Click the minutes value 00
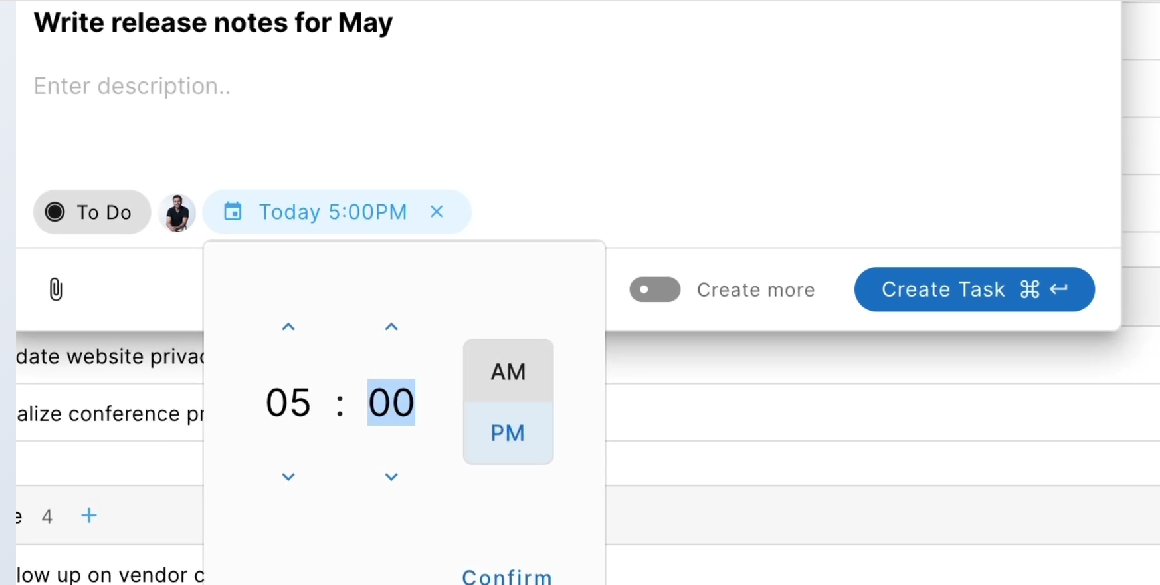The image size is (1160, 585). (391, 402)
